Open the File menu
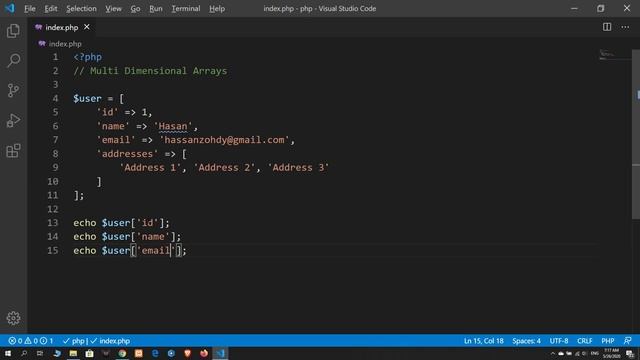 coord(29,9)
